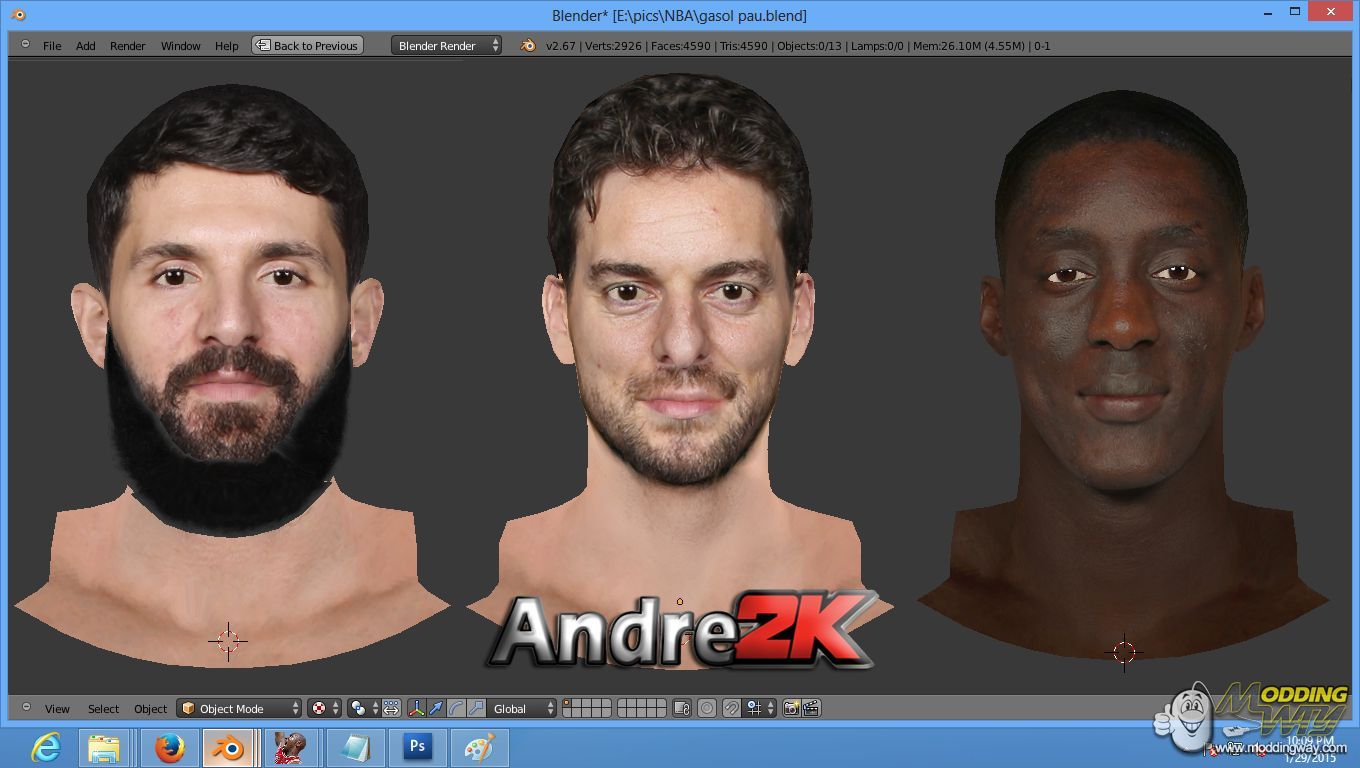Select the rotate manipulator arc icon
Image resolution: width=1360 pixels, height=768 pixels.
[x=456, y=708]
